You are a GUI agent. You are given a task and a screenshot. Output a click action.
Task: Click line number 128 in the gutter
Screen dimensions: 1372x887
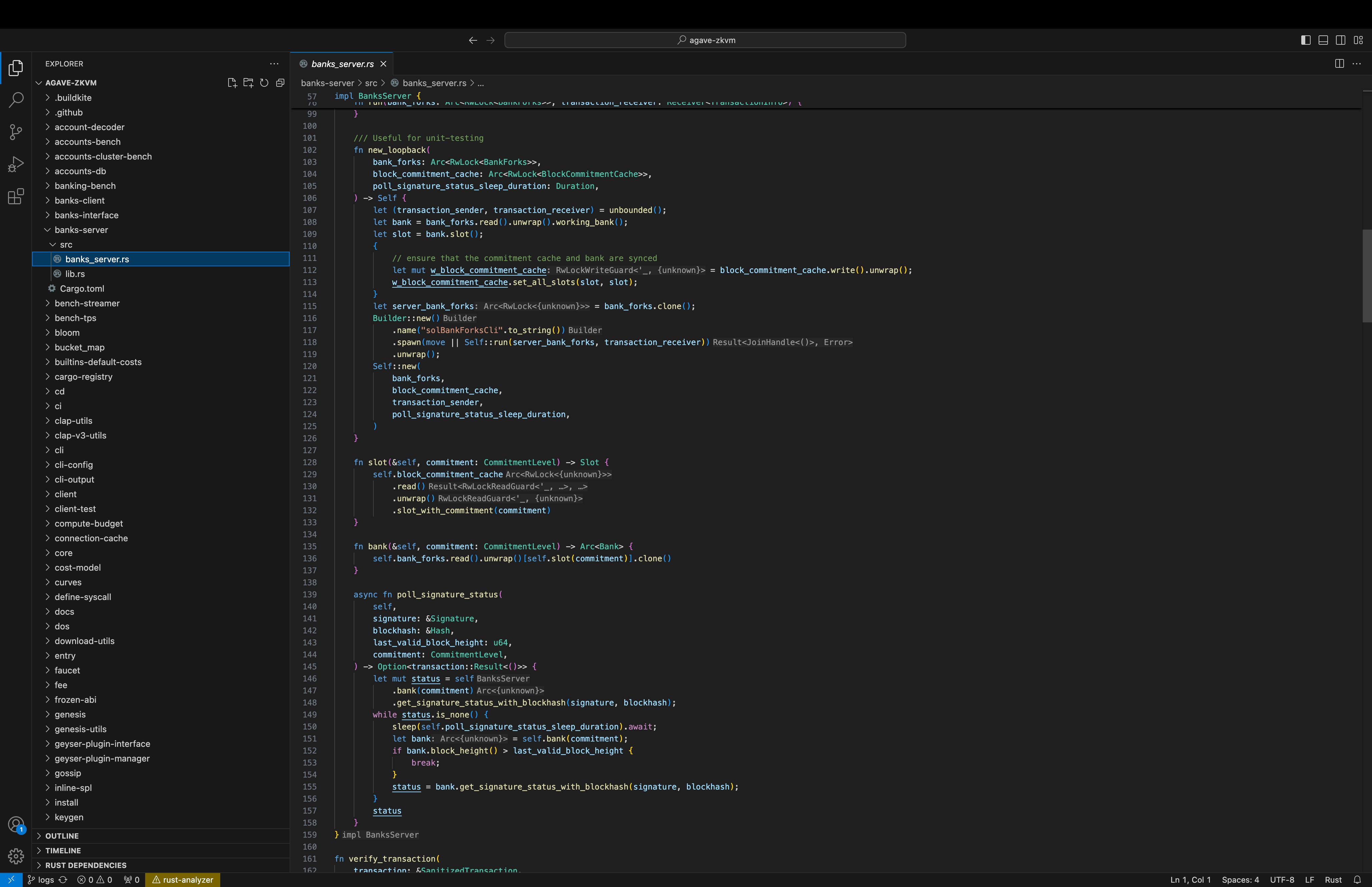coord(310,463)
